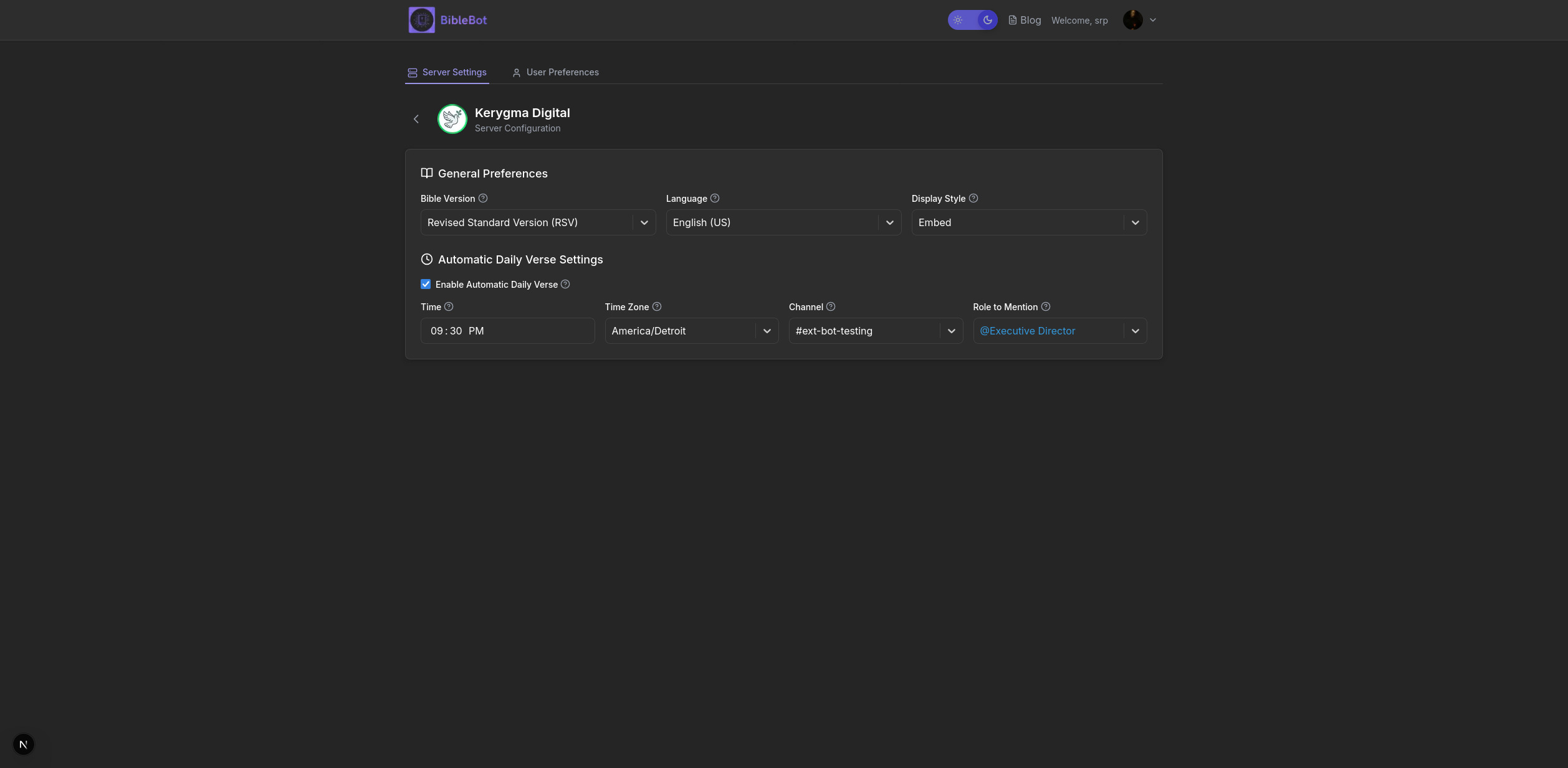Viewport: 1568px width, 768px height.
Task: Click the help icon next to Language
Action: point(715,198)
